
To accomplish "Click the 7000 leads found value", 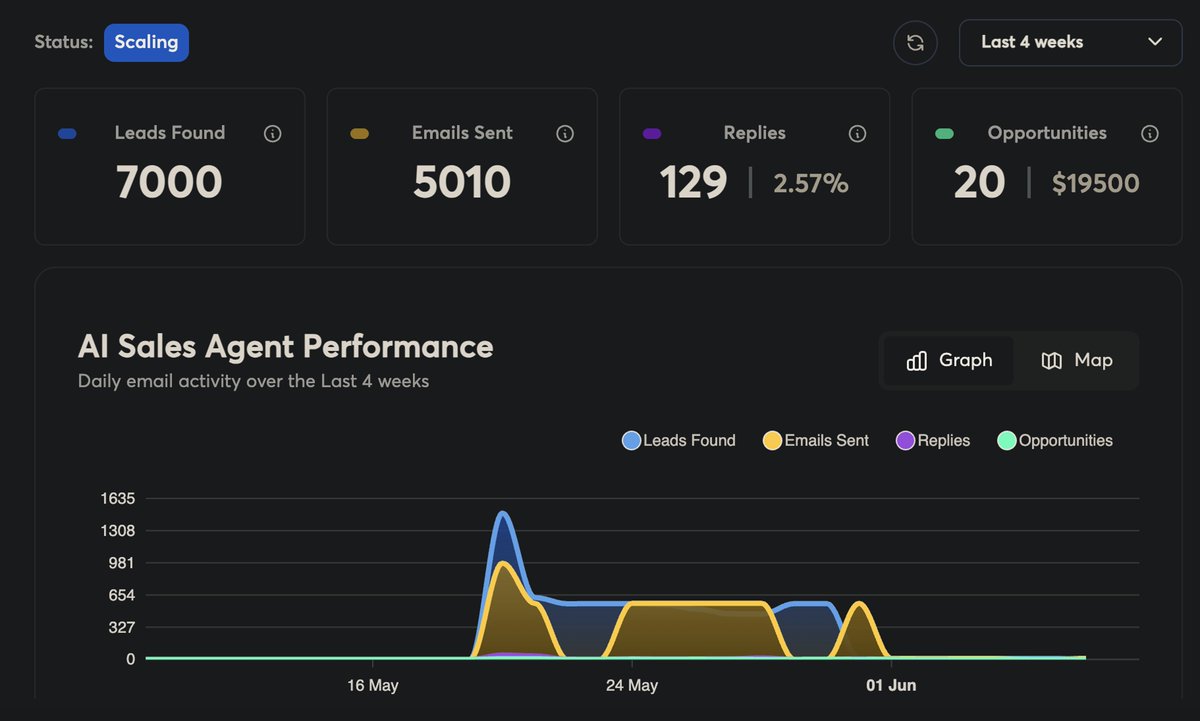I will click(x=169, y=183).
